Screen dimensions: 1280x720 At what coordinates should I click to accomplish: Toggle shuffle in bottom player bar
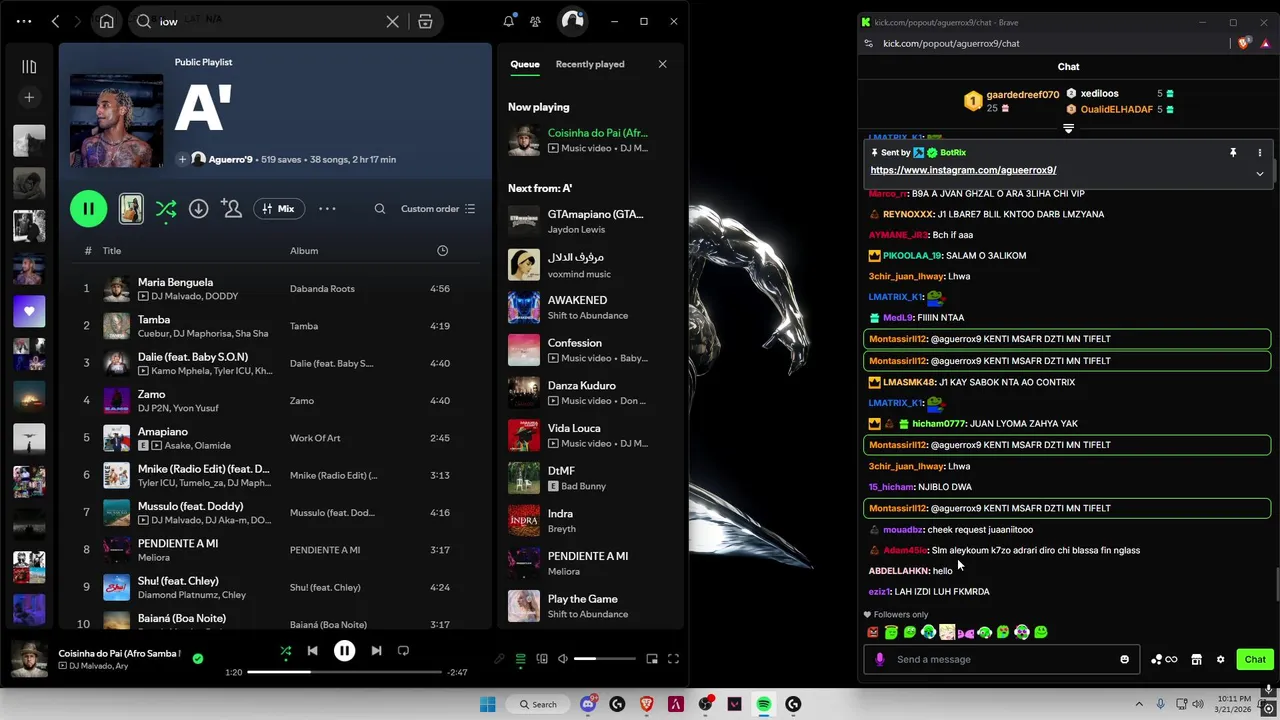[x=286, y=651]
